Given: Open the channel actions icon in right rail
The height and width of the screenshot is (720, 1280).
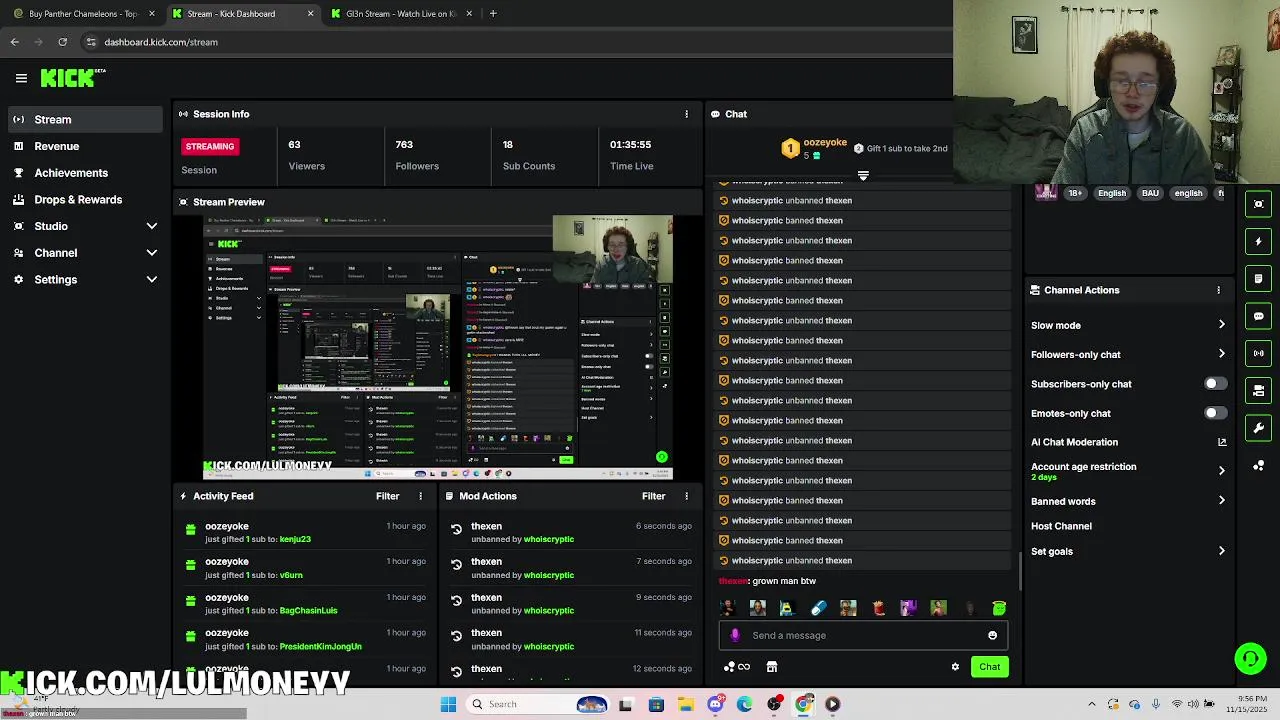Looking at the screenshot, I should click(x=1258, y=390).
